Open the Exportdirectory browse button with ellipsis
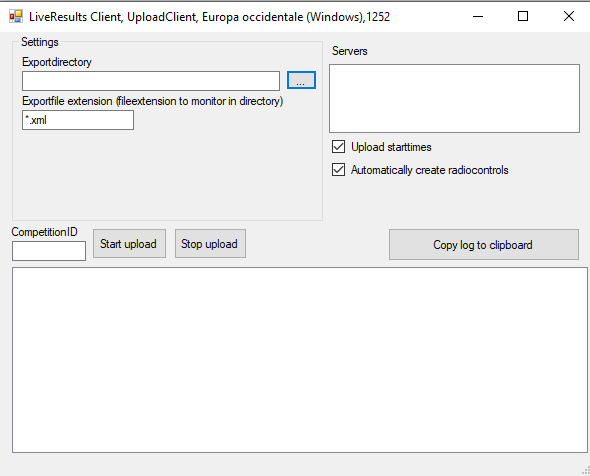The width and height of the screenshot is (590, 476). pyautogui.click(x=301, y=80)
